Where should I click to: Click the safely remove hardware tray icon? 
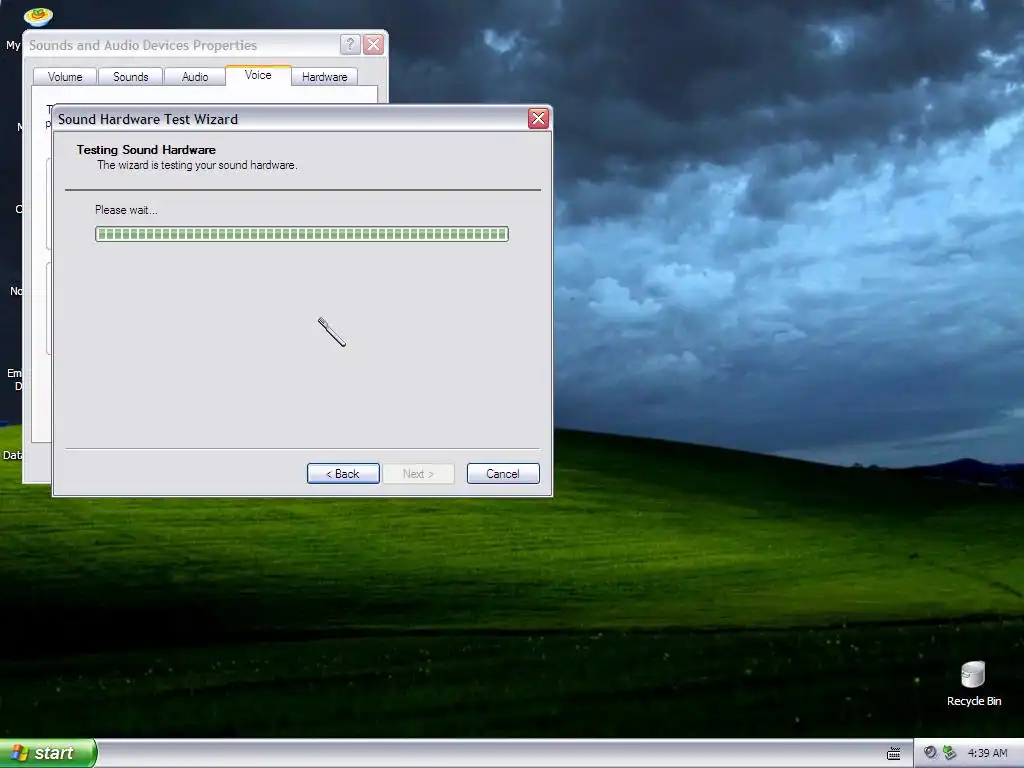950,753
